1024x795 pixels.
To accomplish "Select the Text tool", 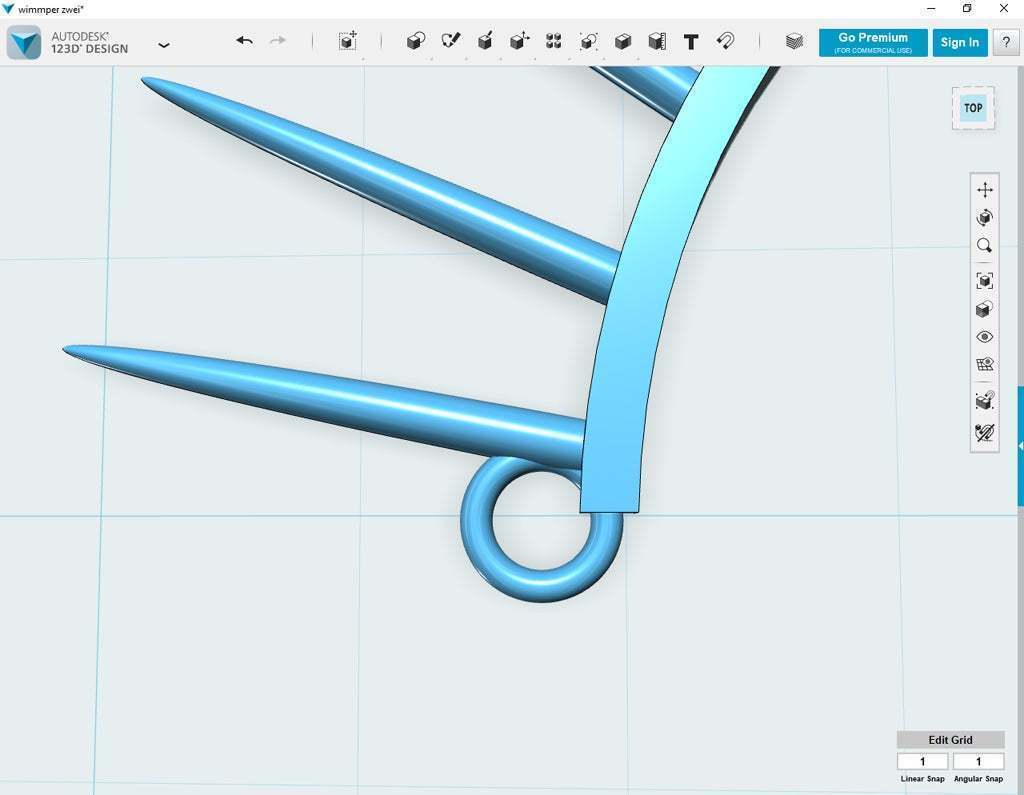I will (691, 42).
